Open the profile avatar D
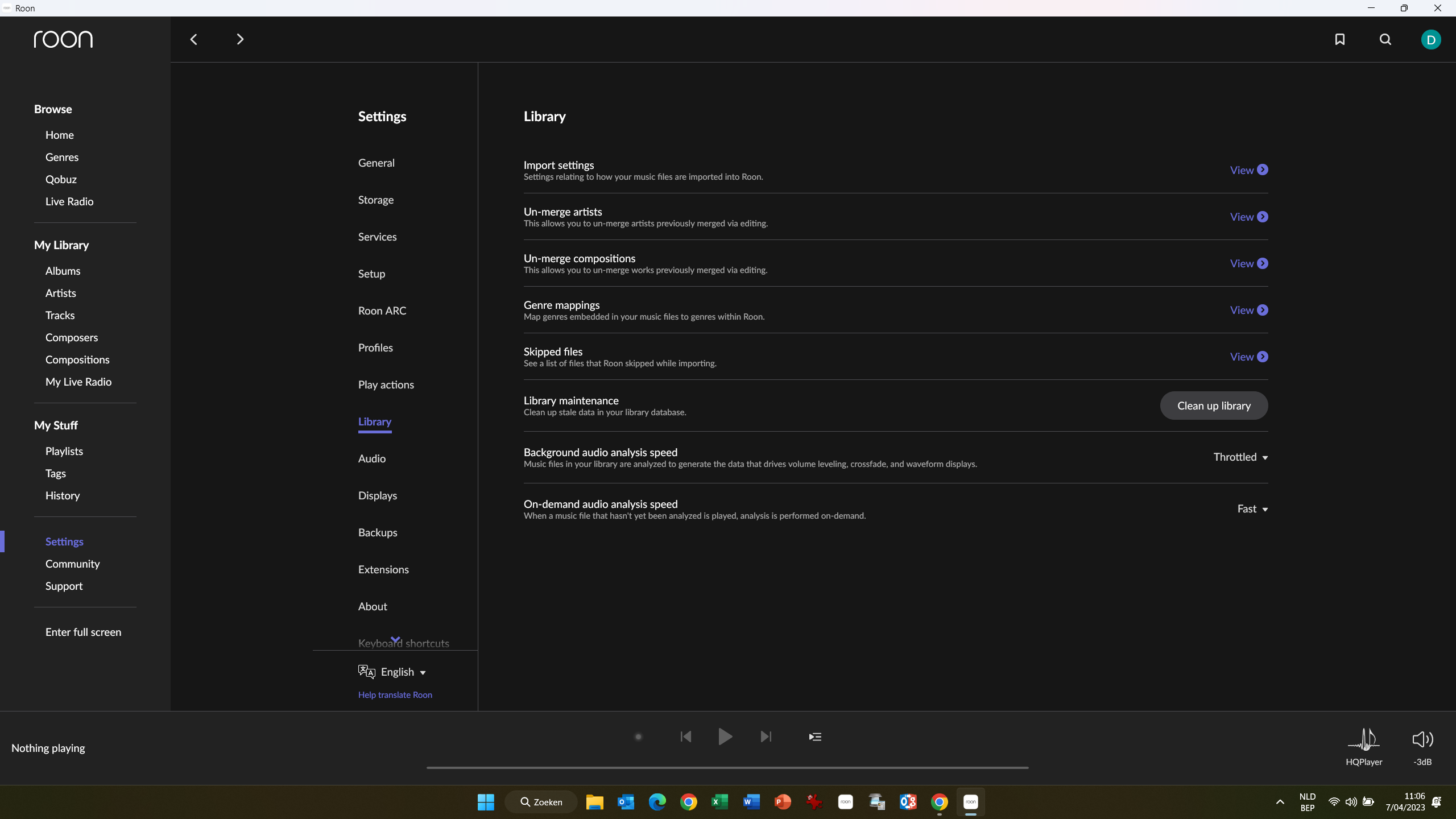The height and width of the screenshot is (819, 1456). tap(1430, 39)
